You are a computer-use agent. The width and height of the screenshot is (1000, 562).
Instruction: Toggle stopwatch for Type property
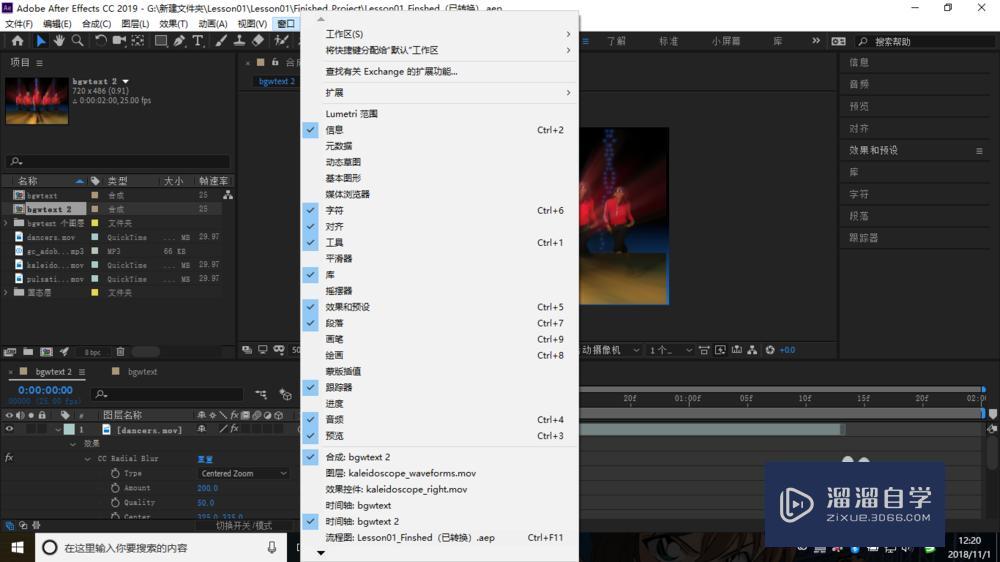[x=115, y=473]
